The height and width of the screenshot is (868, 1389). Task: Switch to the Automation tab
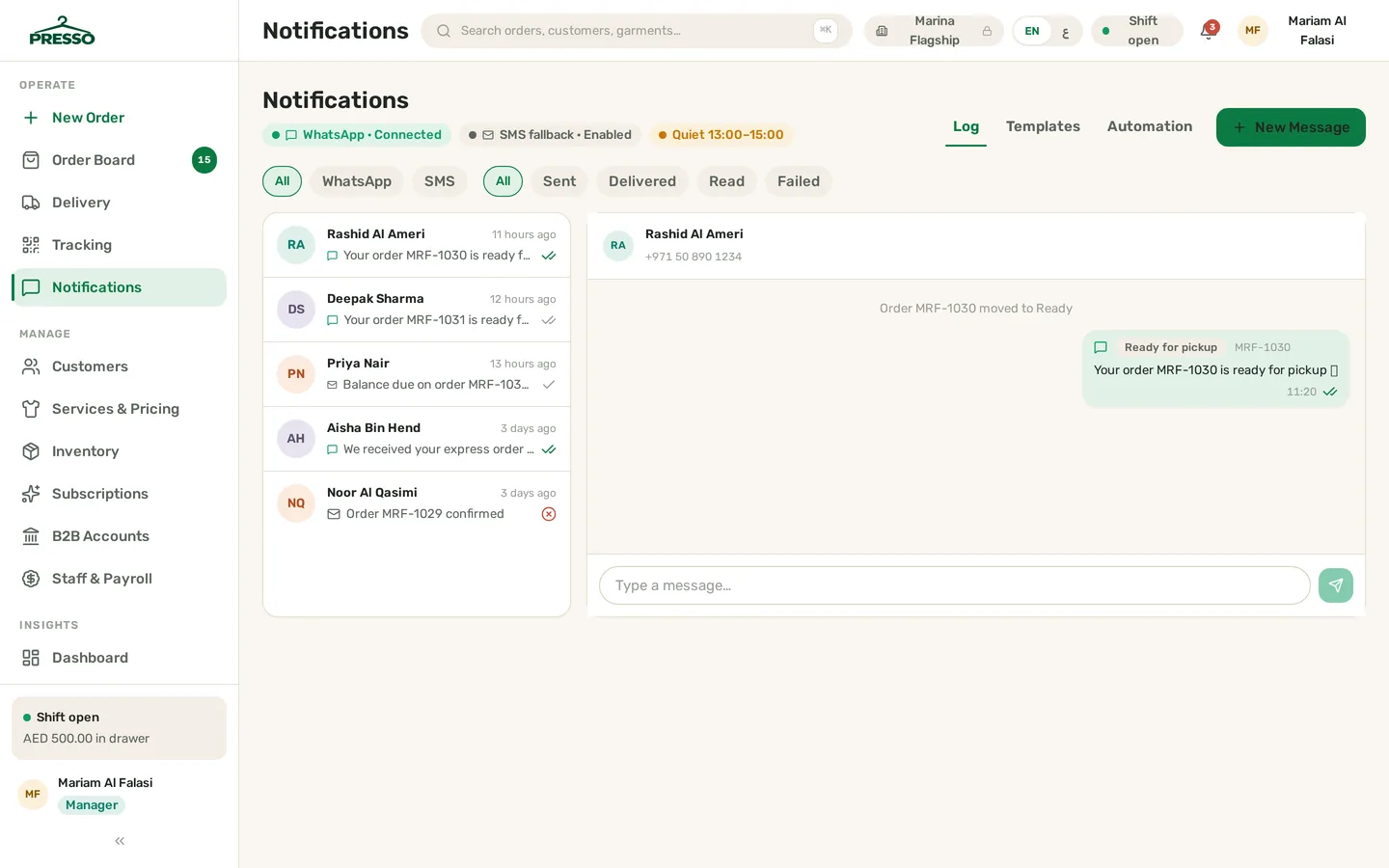(x=1150, y=126)
